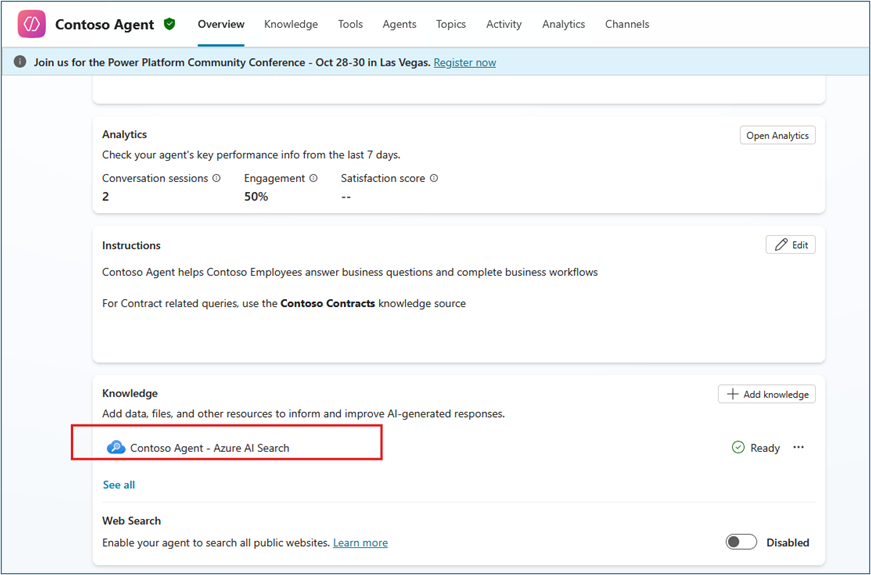Image resolution: width=871 pixels, height=575 pixels.
Task: Switch to the Knowledge tab
Action: 291,24
